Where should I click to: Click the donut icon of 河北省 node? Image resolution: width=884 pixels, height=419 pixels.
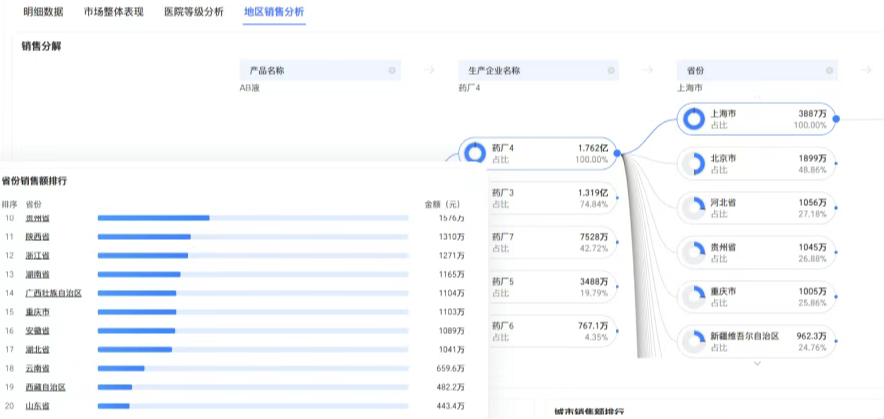(x=694, y=208)
